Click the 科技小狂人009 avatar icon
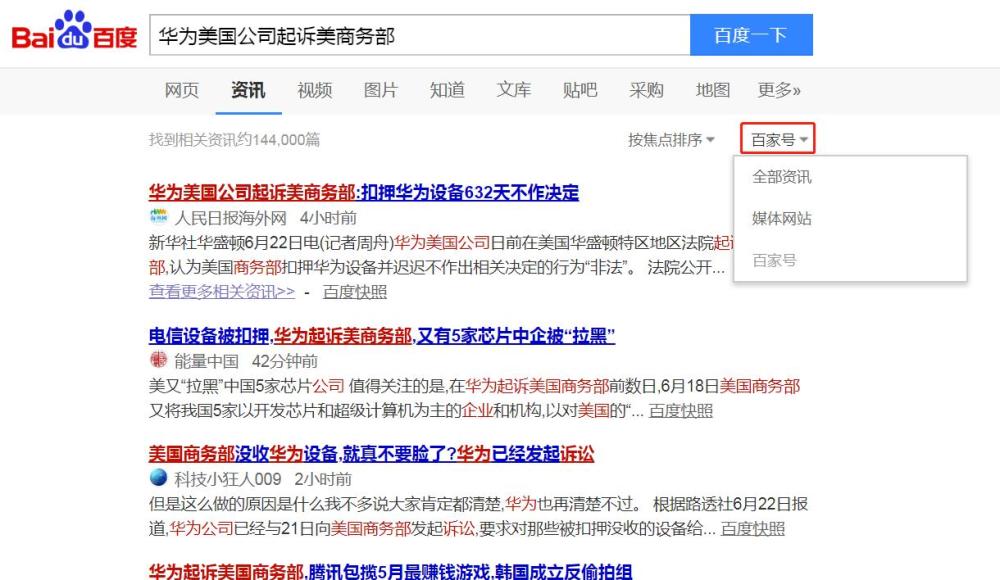Screen dimensions: 1000x580 [x=158, y=477]
